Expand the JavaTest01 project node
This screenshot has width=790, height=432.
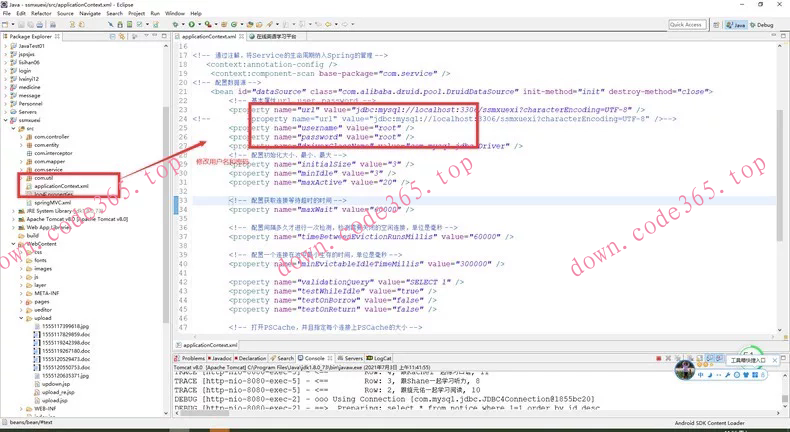(6, 46)
